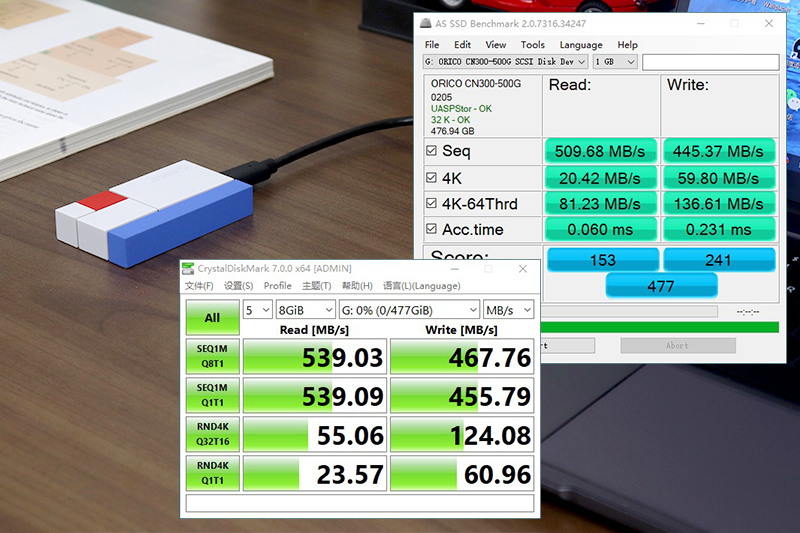Click the green progress bar in AS SSD
800x533 pixels.
click(660, 327)
